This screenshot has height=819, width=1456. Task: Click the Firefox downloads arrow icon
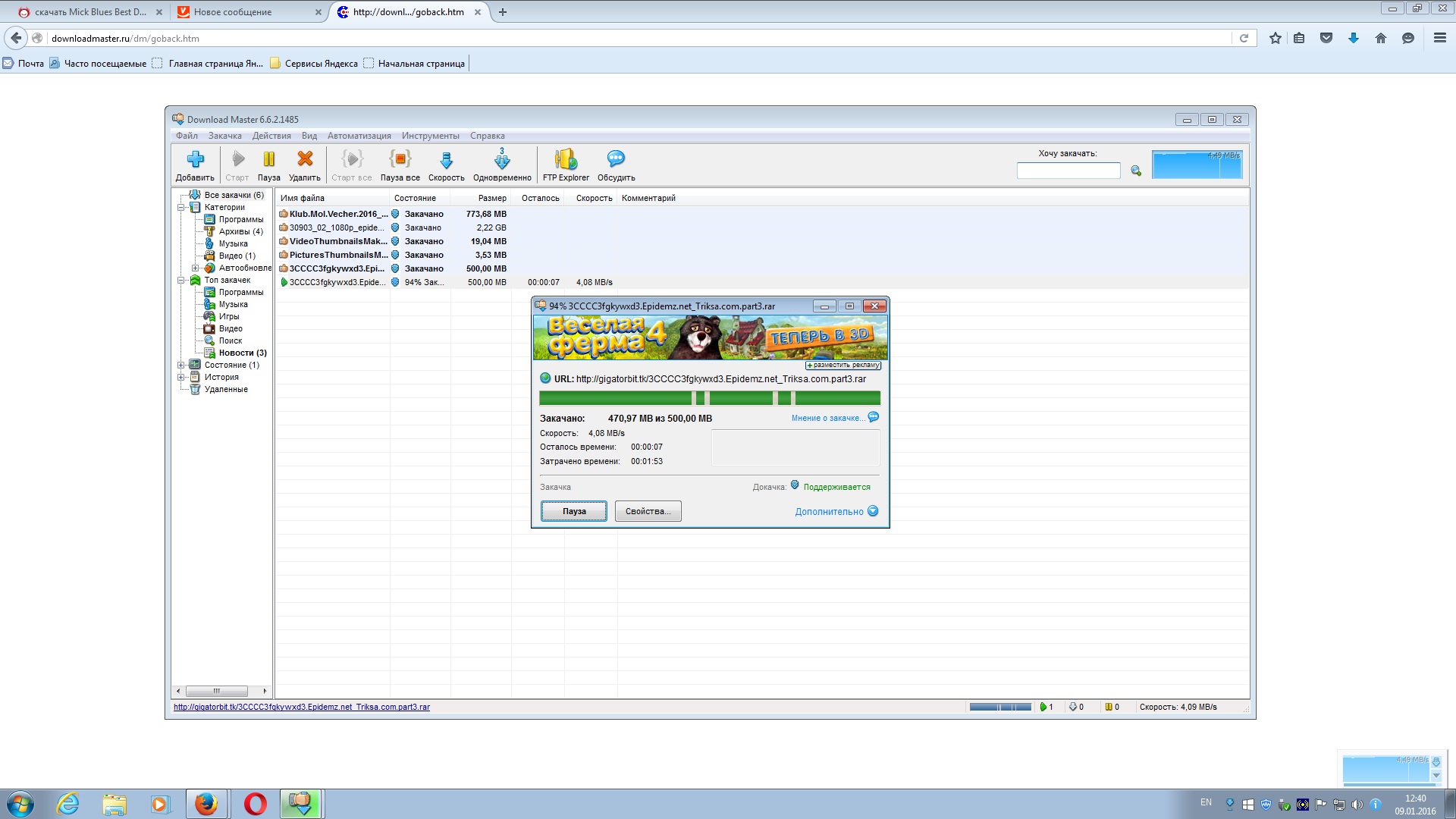[x=1354, y=38]
